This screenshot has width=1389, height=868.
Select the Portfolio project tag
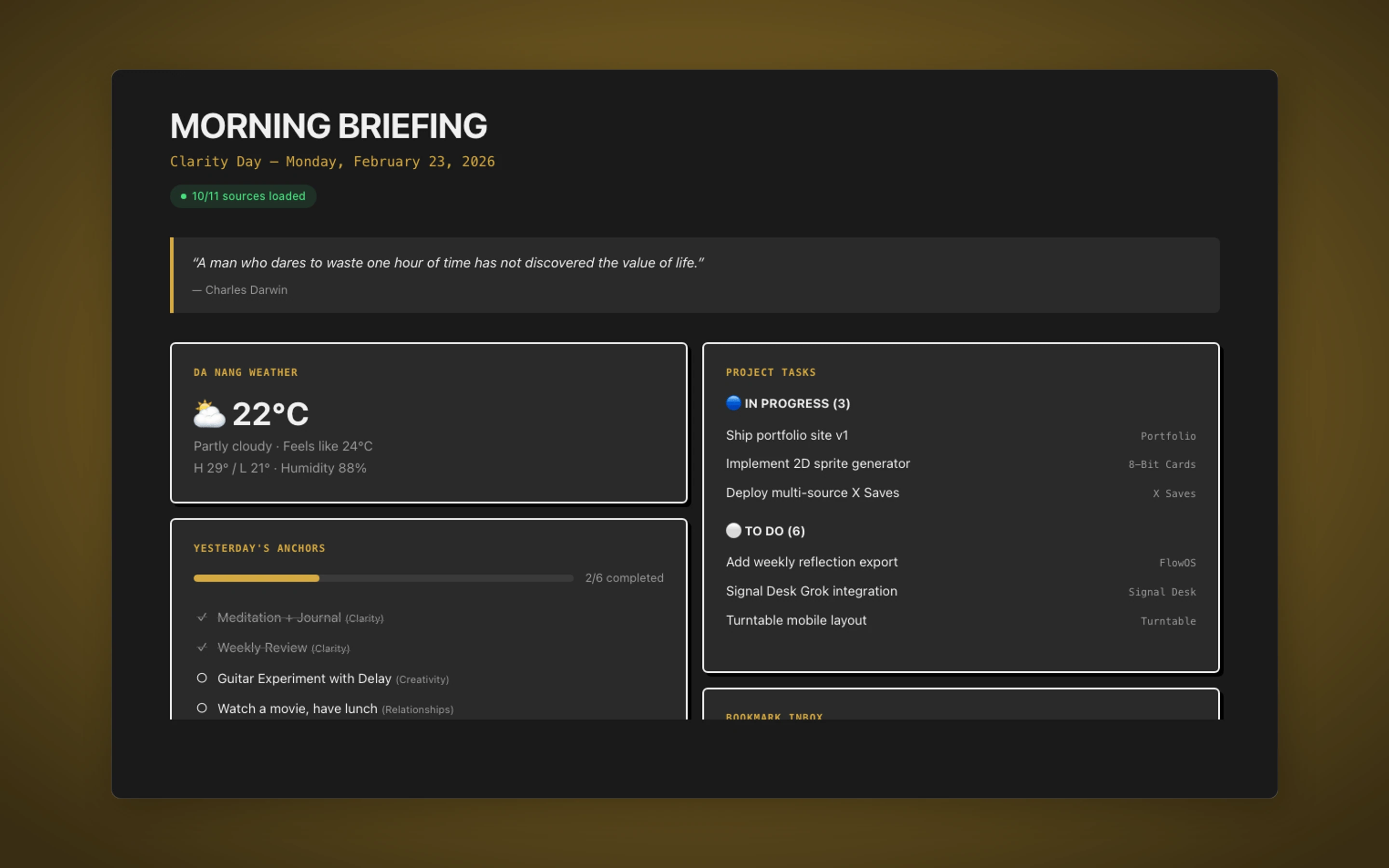1168,436
